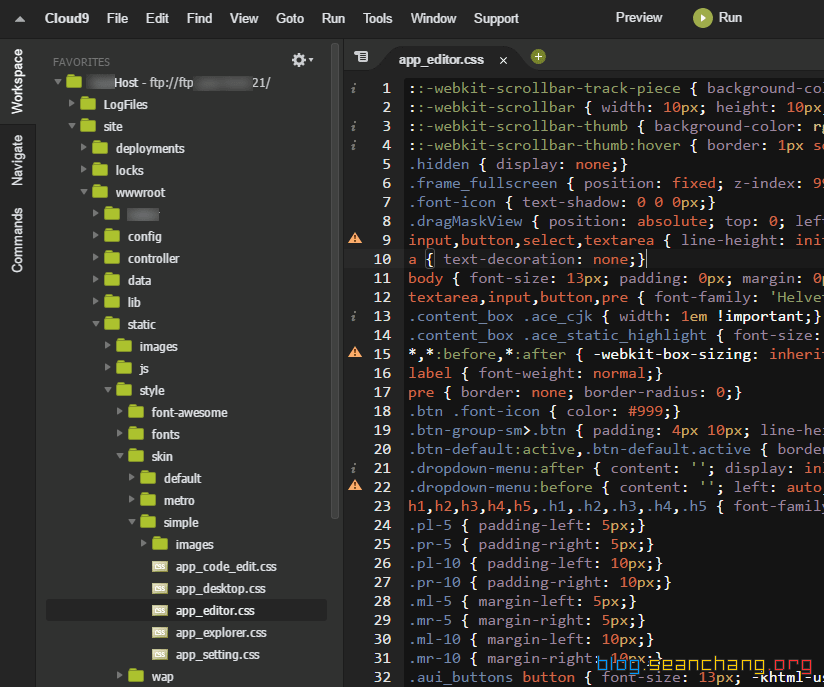Image resolution: width=824 pixels, height=687 pixels.
Task: Select the data folder label
Action: 140,281
